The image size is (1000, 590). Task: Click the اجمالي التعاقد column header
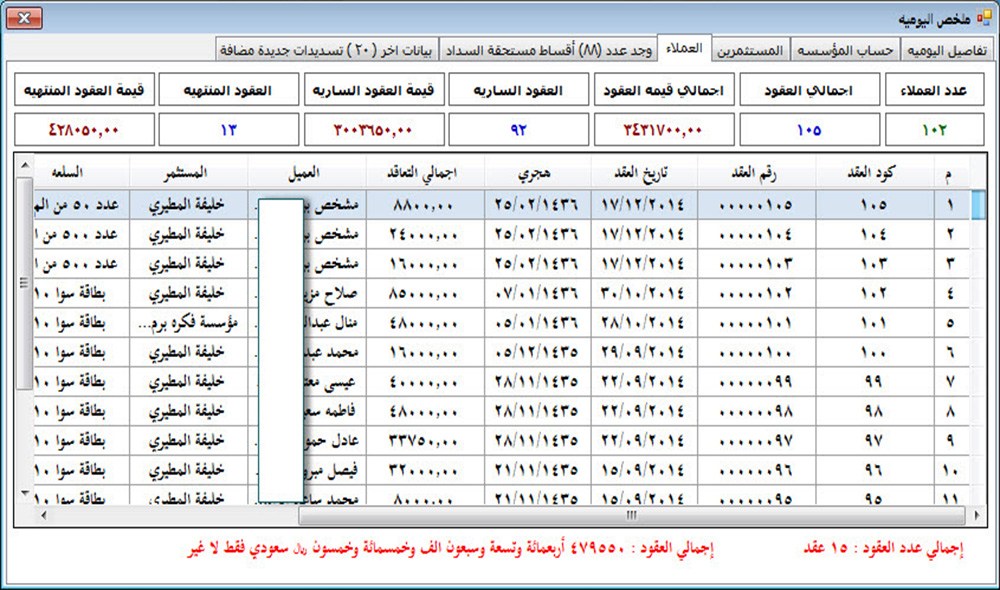point(421,172)
